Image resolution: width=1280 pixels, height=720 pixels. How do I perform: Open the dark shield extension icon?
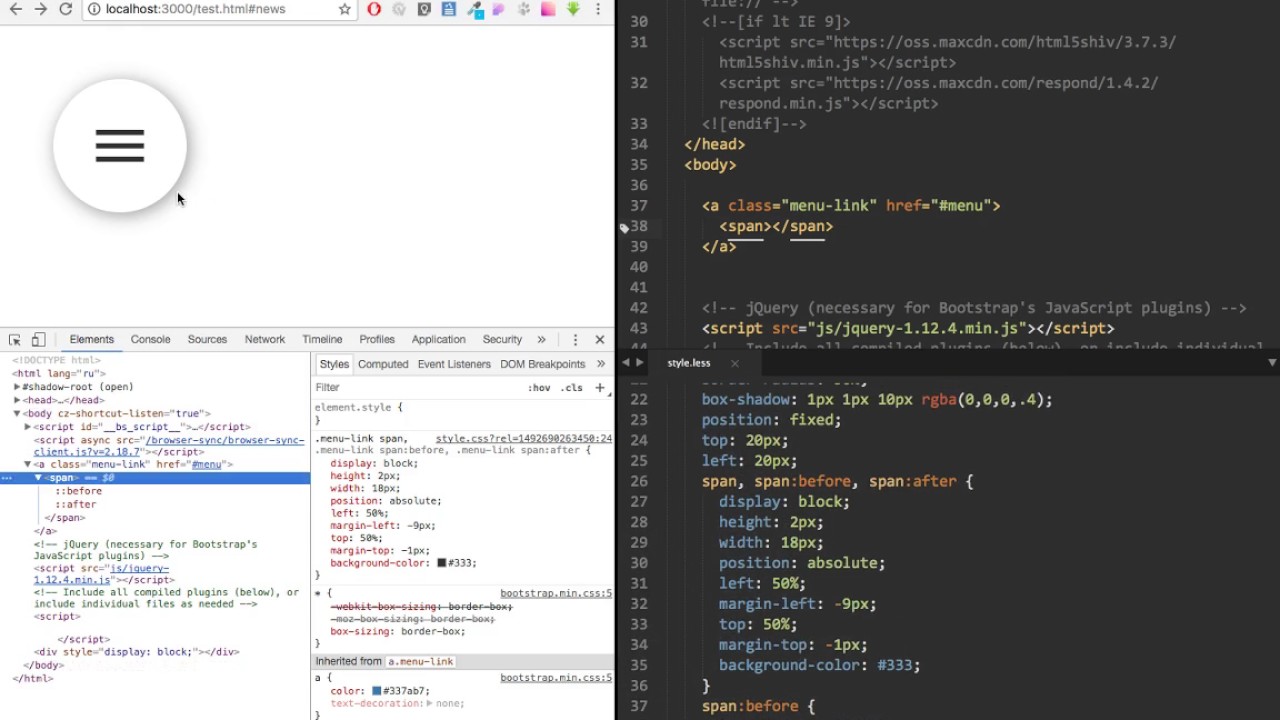tap(424, 9)
